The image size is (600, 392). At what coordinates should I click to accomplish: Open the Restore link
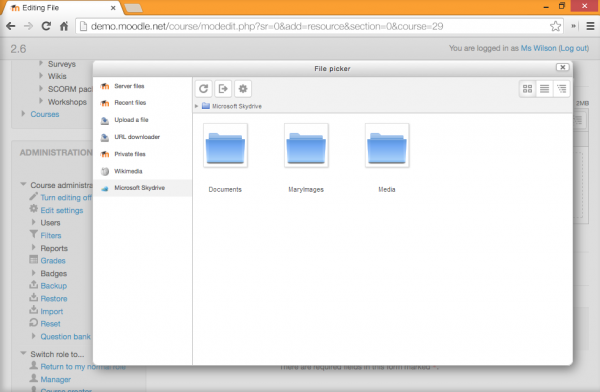(x=54, y=299)
